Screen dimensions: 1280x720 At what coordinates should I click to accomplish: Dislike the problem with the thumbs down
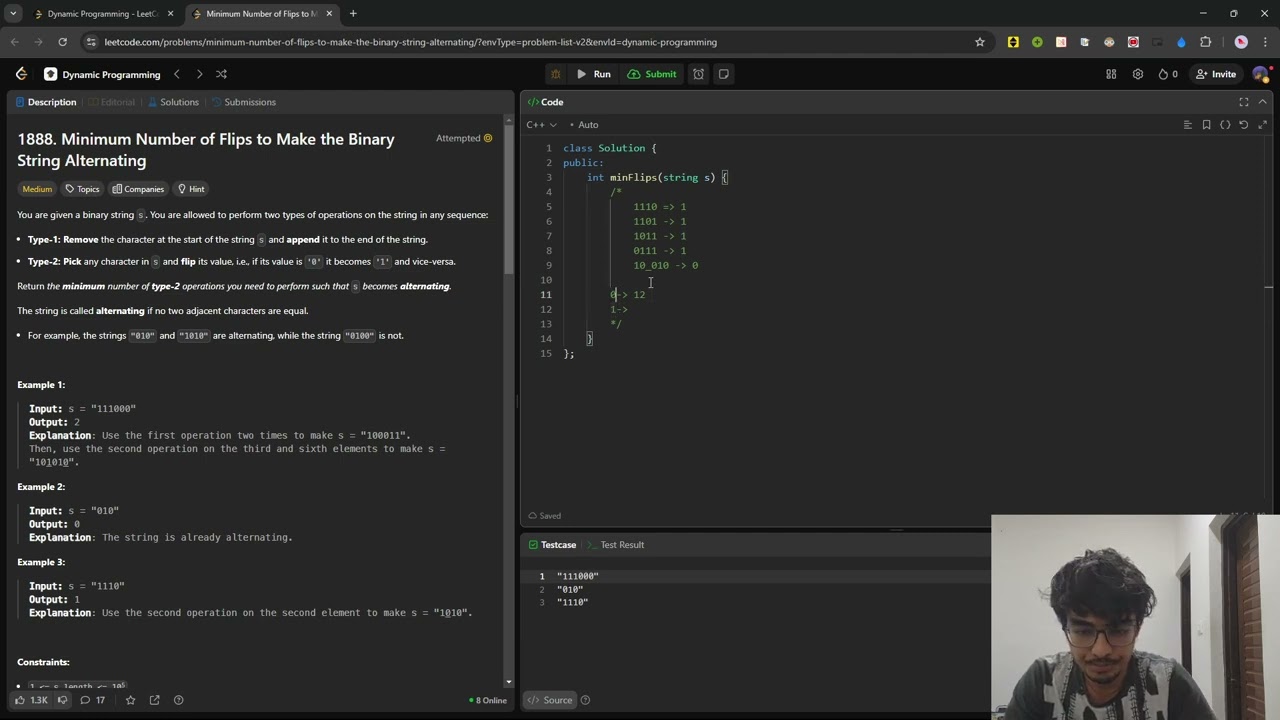[62, 700]
